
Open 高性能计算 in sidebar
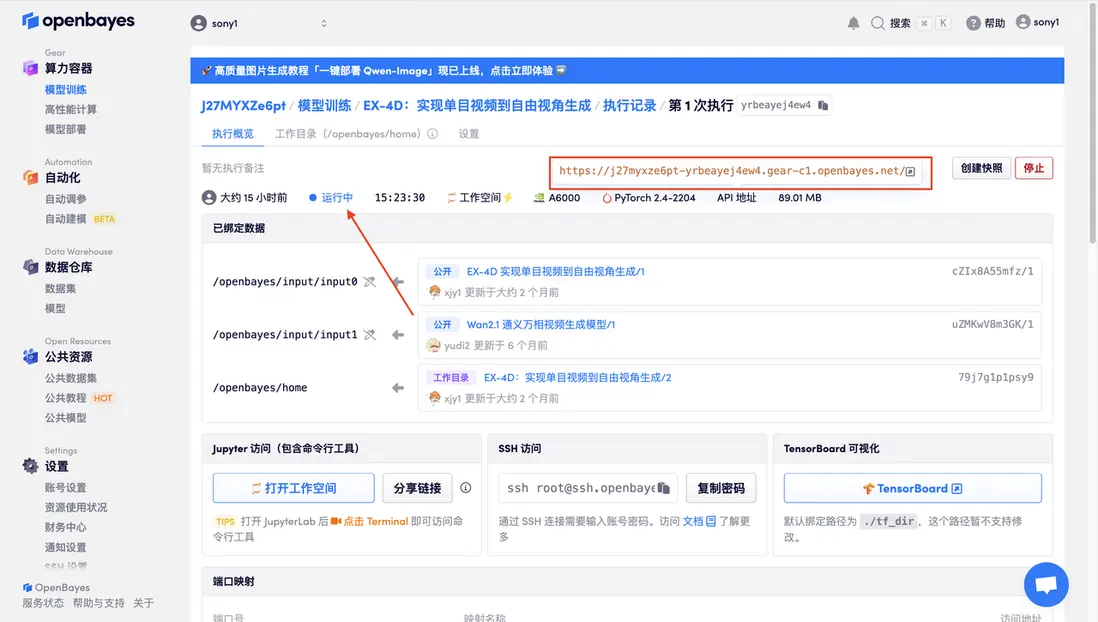click(71, 109)
